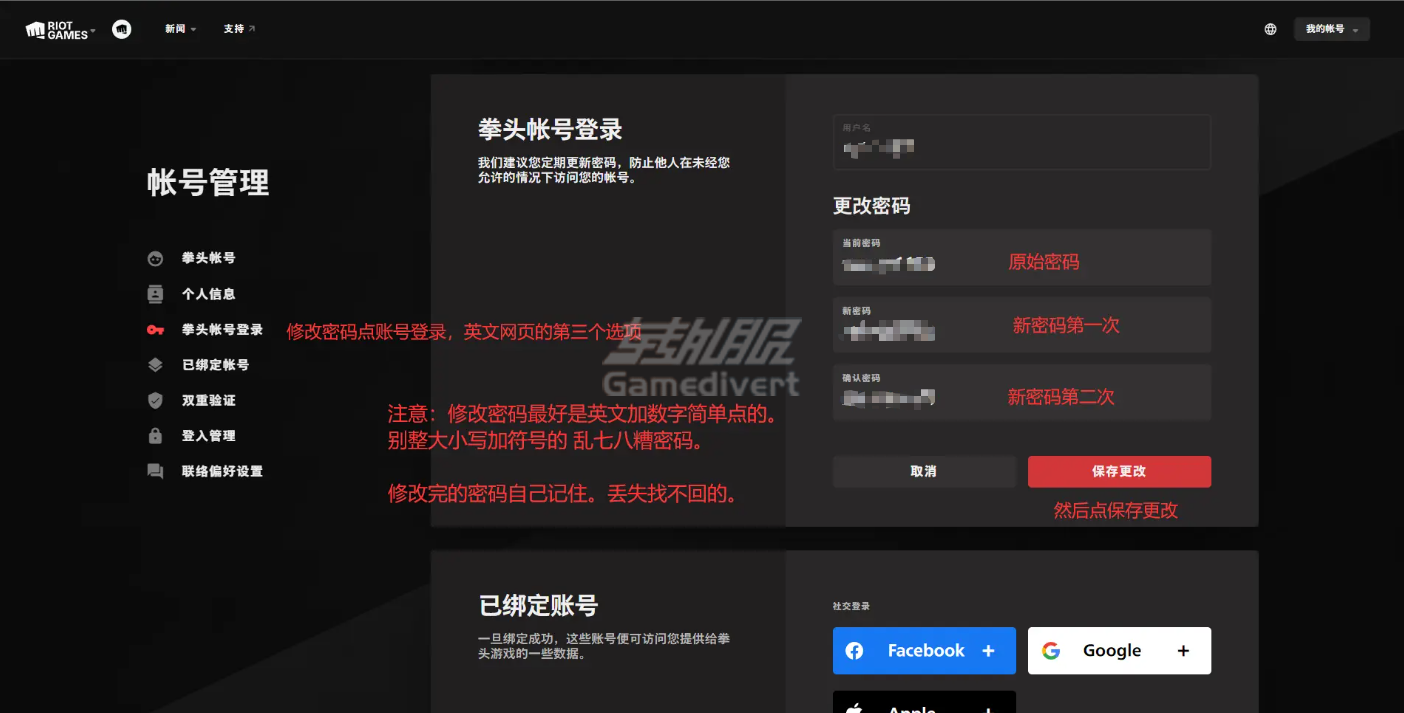The width and height of the screenshot is (1404, 713).
Task: Click the text starting 我们建议您定期更新密码
Action: (x=604, y=170)
